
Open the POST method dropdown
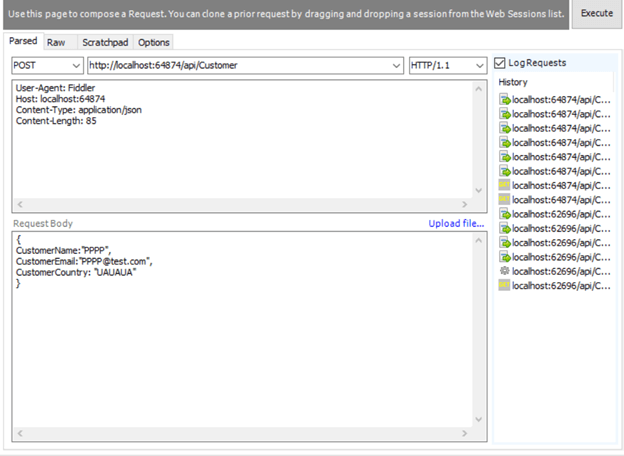[x=47, y=65]
